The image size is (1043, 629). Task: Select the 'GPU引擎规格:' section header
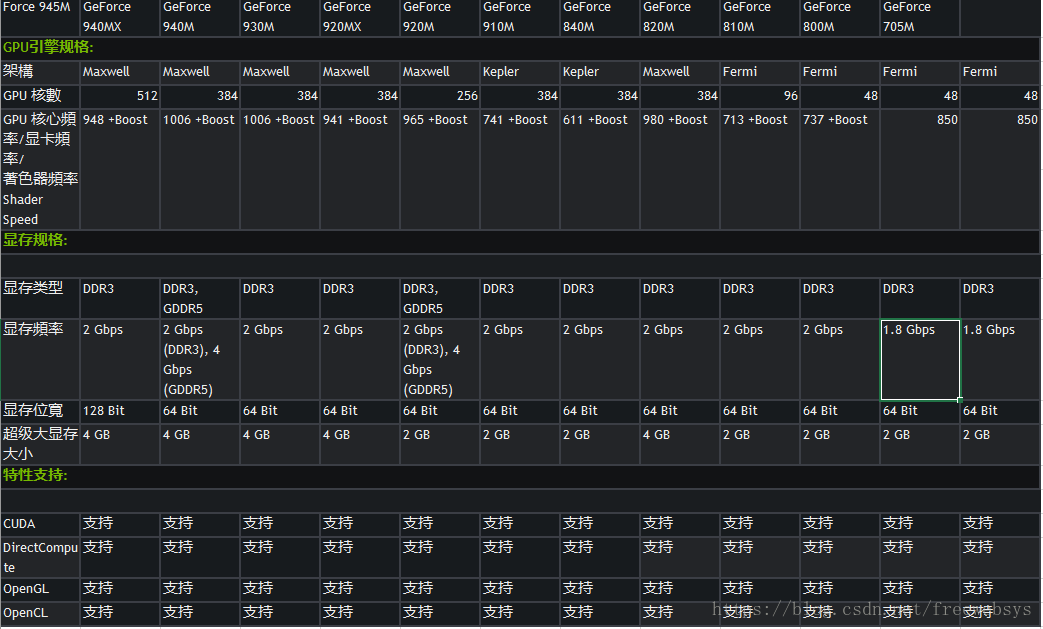[x=48, y=47]
